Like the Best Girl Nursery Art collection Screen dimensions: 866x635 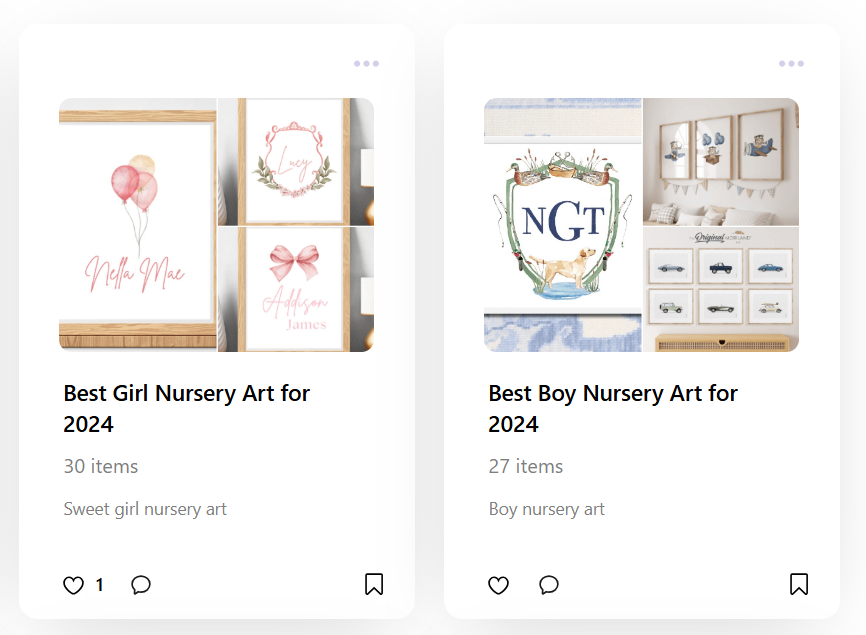tap(73, 585)
